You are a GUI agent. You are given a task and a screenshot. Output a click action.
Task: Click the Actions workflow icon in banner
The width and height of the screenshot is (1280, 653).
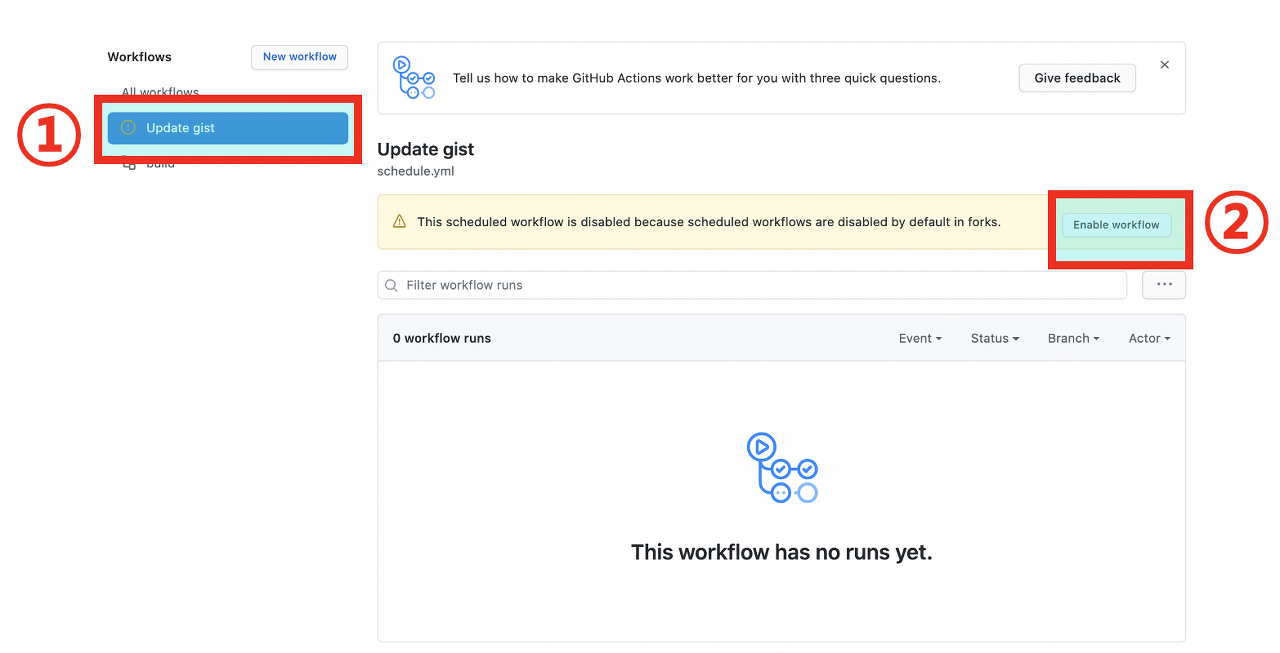(414, 78)
